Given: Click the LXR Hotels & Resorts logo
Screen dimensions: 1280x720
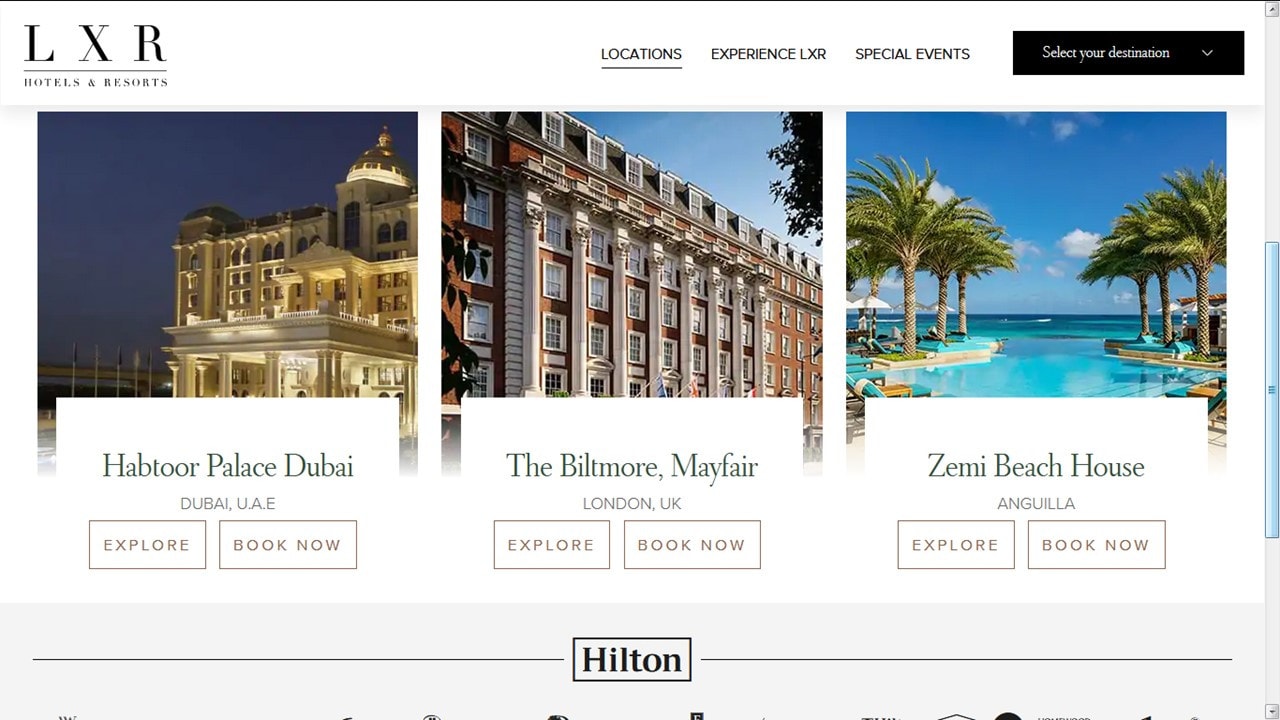Looking at the screenshot, I should pyautogui.click(x=96, y=56).
